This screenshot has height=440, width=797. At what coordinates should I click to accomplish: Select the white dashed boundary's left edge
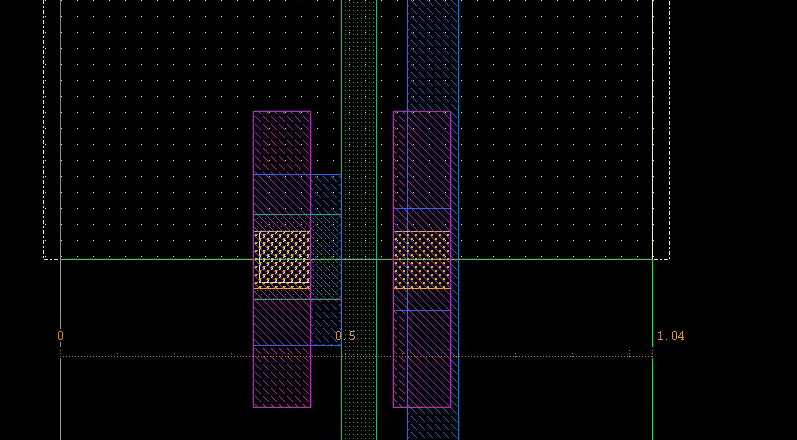44,130
